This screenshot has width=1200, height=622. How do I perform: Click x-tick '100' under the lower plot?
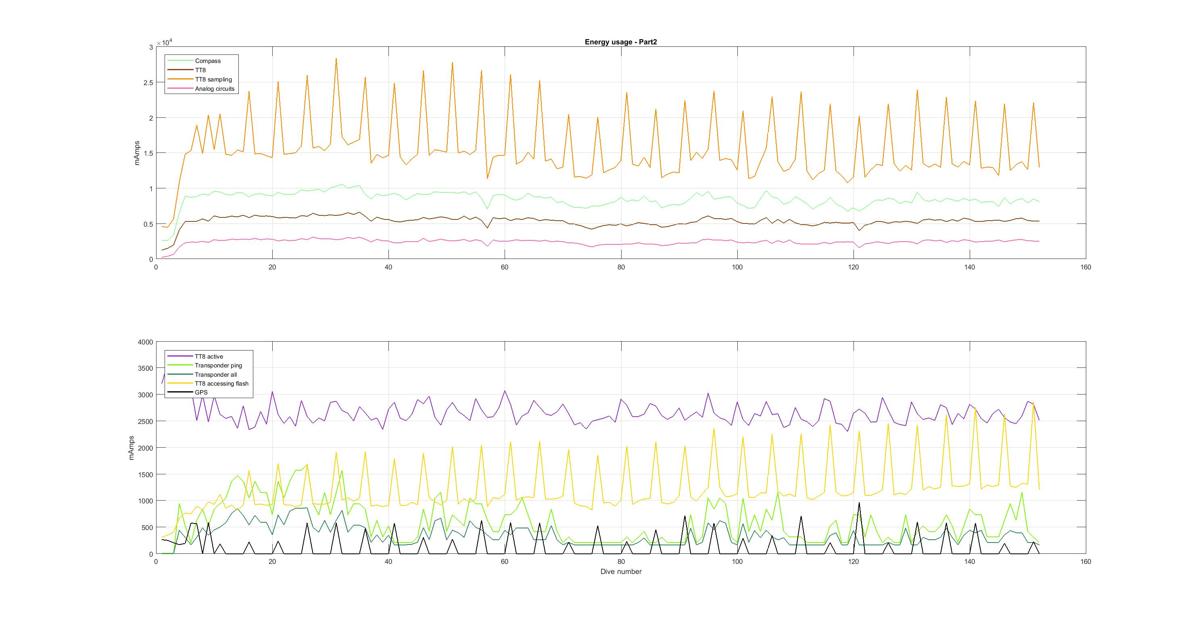[737, 562]
